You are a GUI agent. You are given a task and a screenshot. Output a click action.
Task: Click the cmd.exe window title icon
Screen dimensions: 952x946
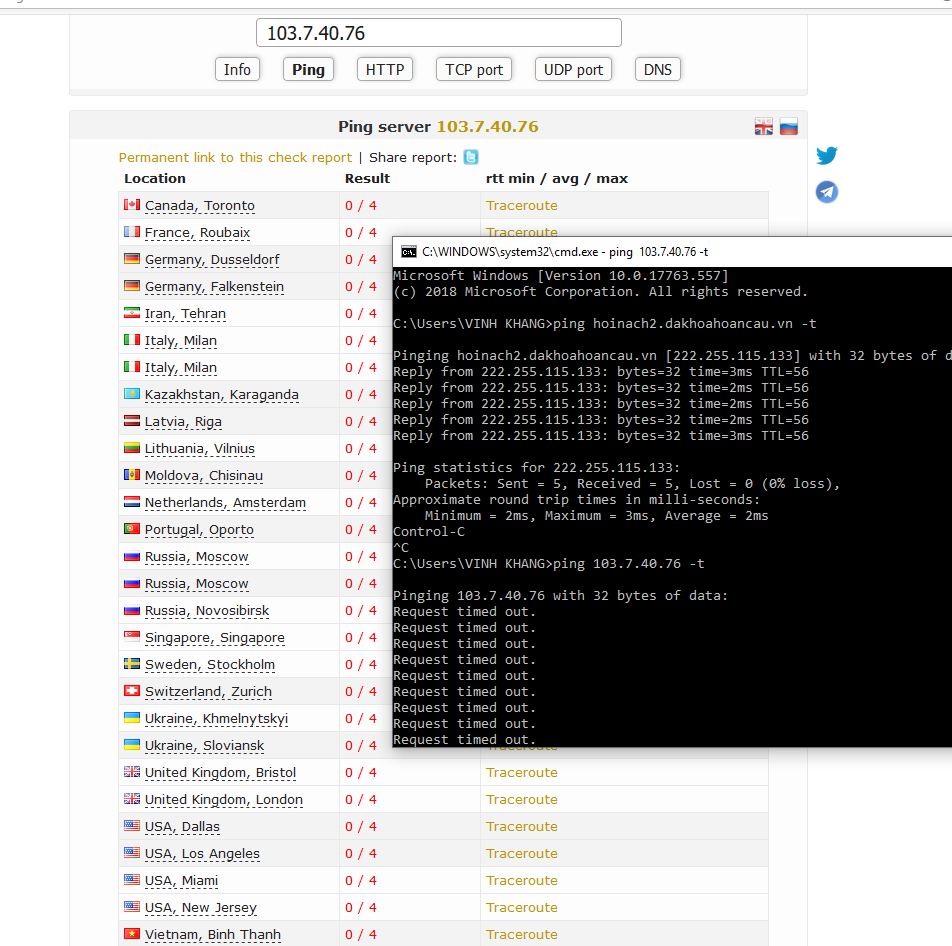click(x=409, y=252)
